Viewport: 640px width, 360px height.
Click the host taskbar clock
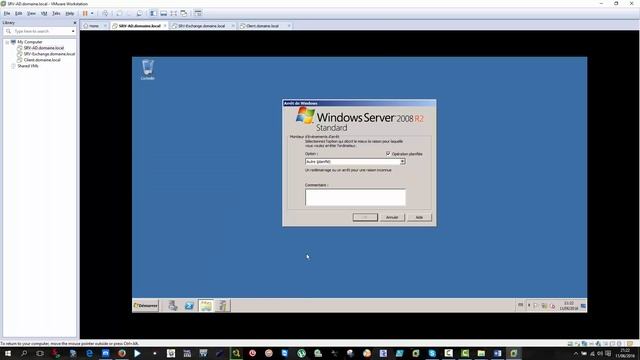625,353
